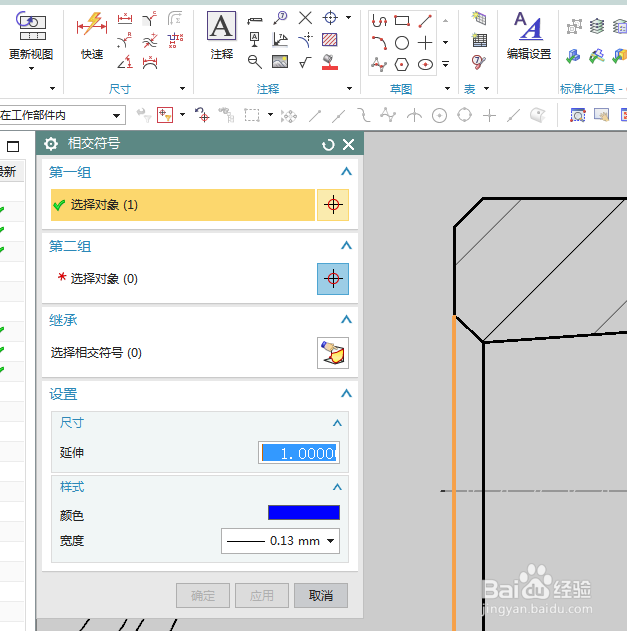Screen dimensions: 627x631
Task: Select the feature control frame icon
Action: tap(255, 19)
